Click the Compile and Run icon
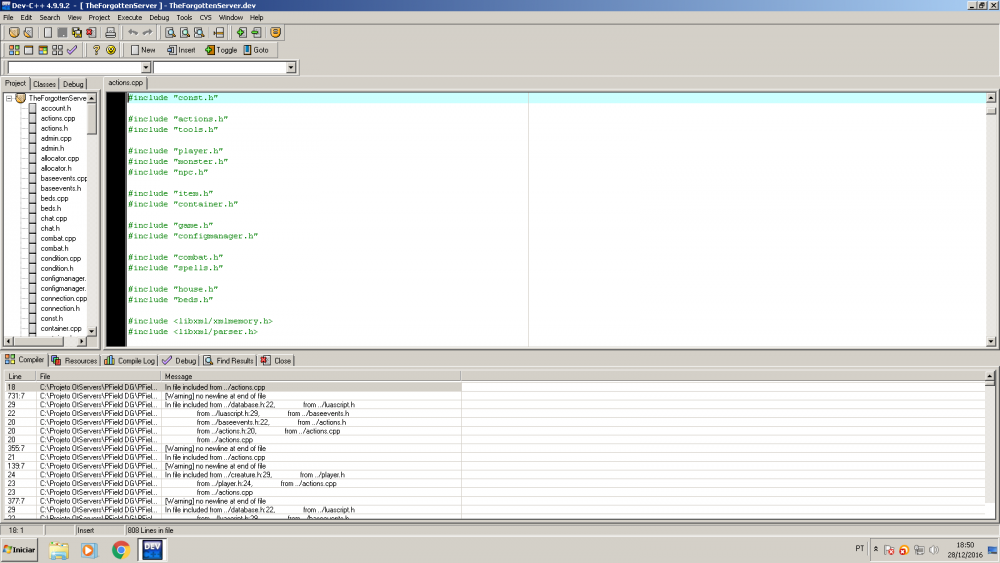This screenshot has height=563, width=1000. (43, 50)
